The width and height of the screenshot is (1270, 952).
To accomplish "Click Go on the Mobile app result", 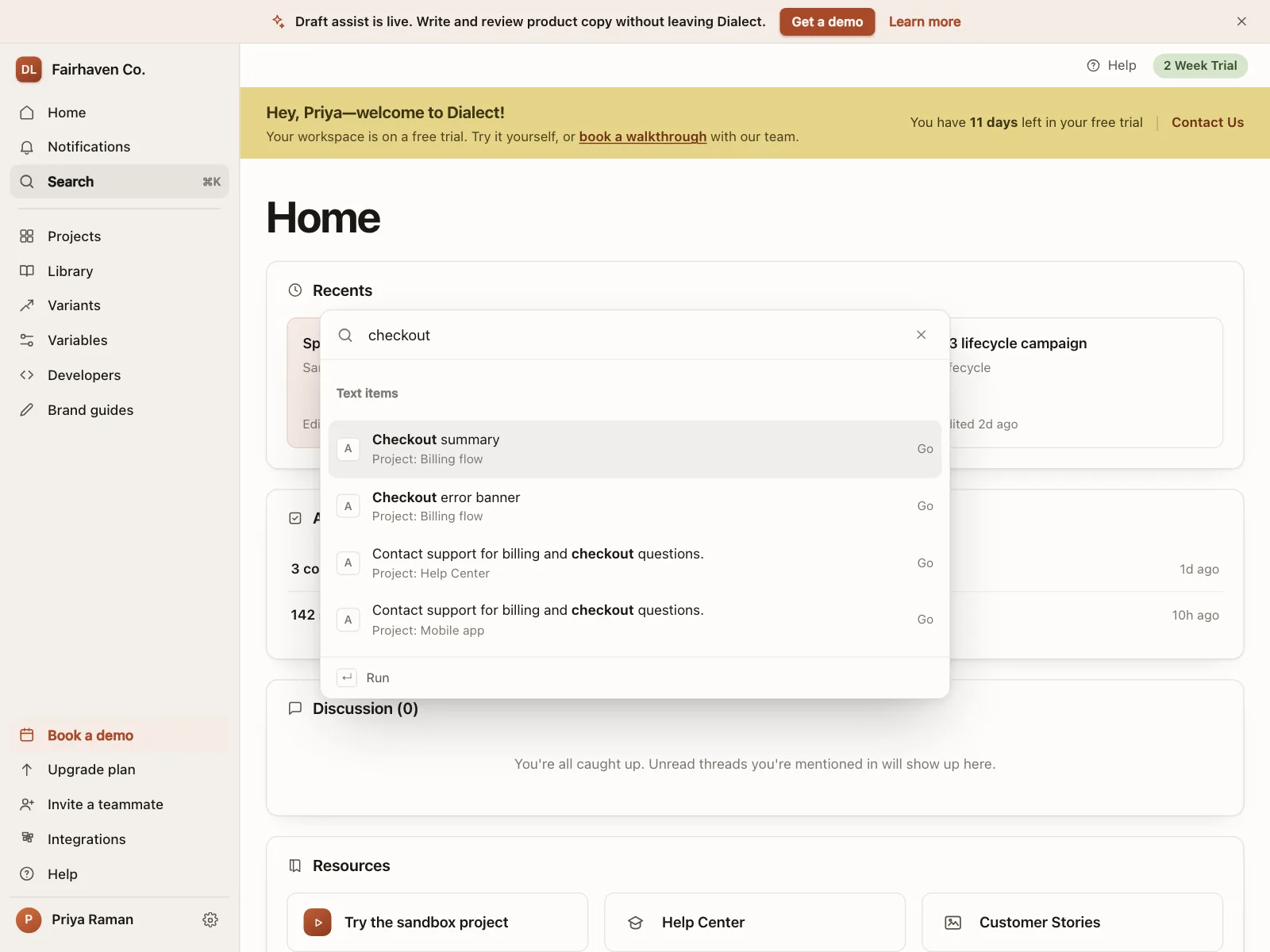I will click(925, 620).
